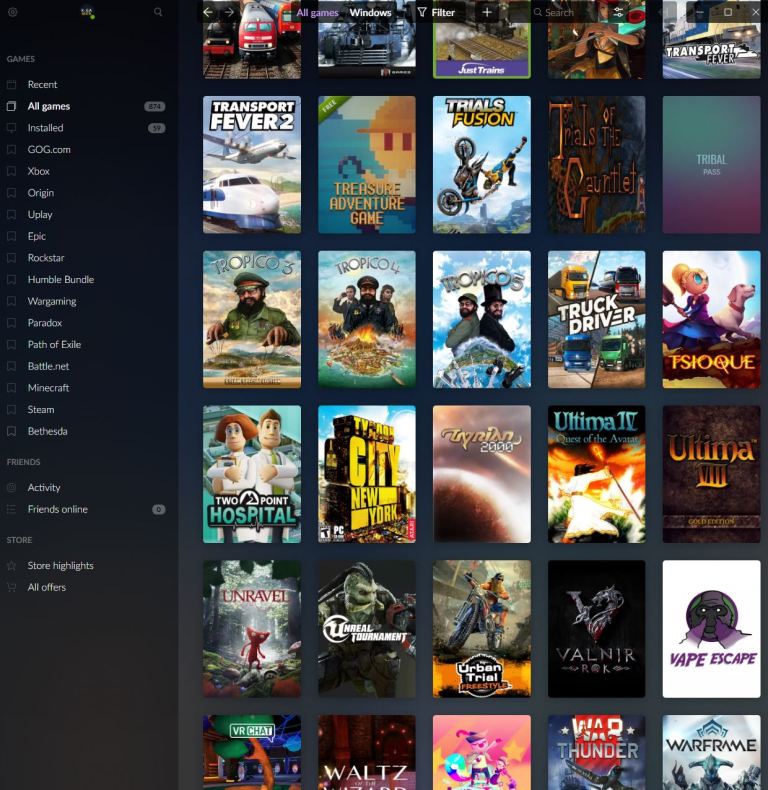Click the Xbox bookmark icon
768x790 pixels.
coord(12,171)
